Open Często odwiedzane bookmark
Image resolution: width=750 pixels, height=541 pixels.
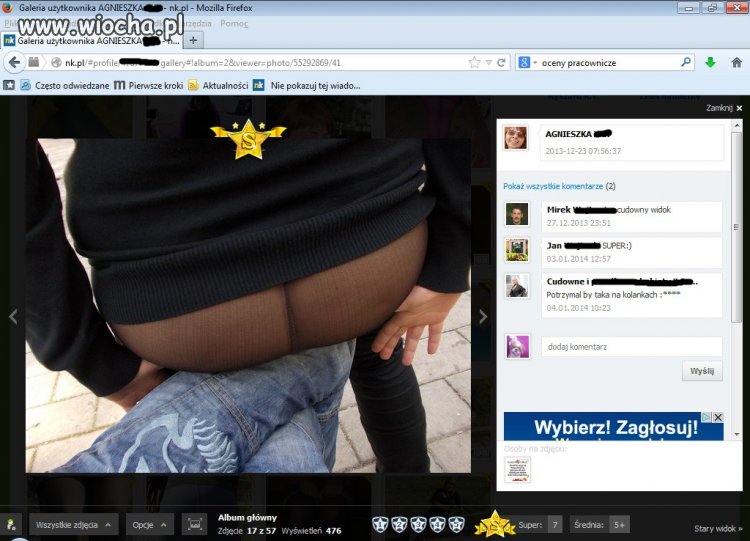[x=65, y=86]
